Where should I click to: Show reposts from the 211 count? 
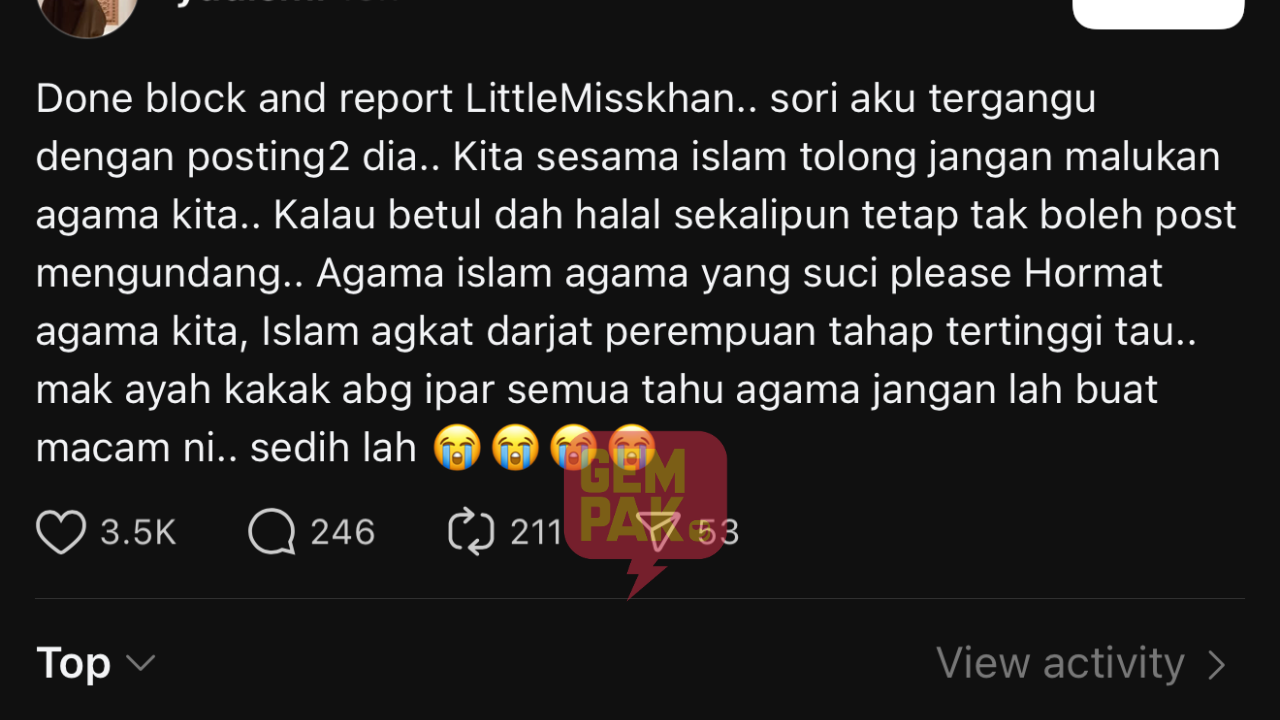coord(536,532)
